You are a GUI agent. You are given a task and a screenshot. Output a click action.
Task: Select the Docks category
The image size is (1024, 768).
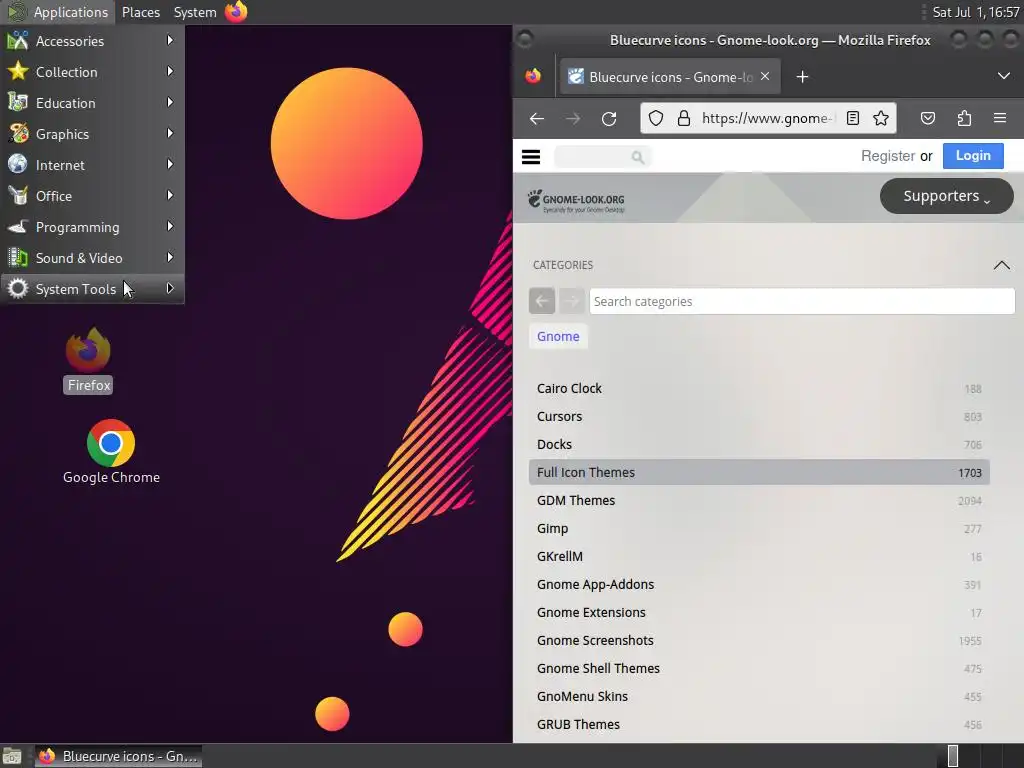click(759, 445)
